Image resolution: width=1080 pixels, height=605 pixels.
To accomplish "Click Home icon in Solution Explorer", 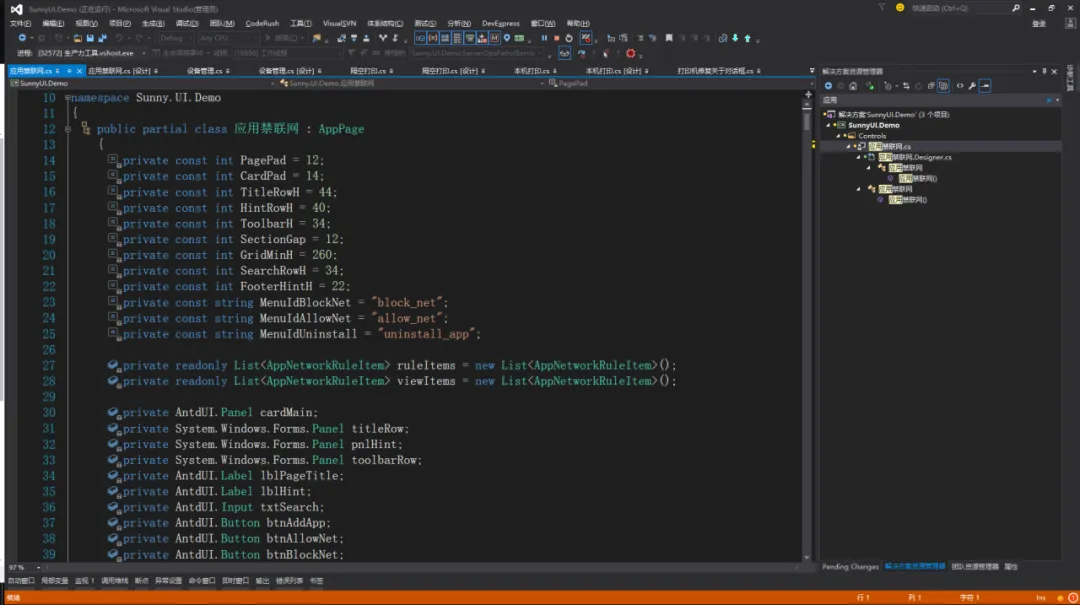I will click(x=853, y=86).
